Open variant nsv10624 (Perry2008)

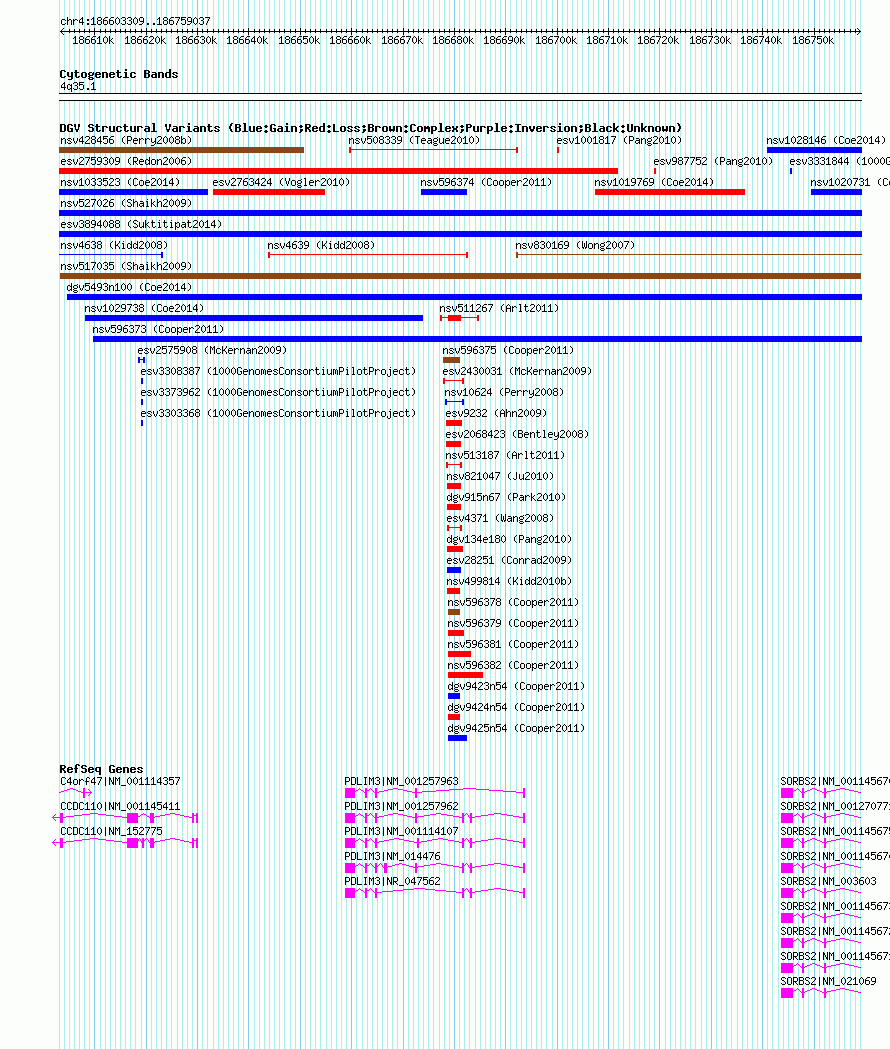[504, 392]
